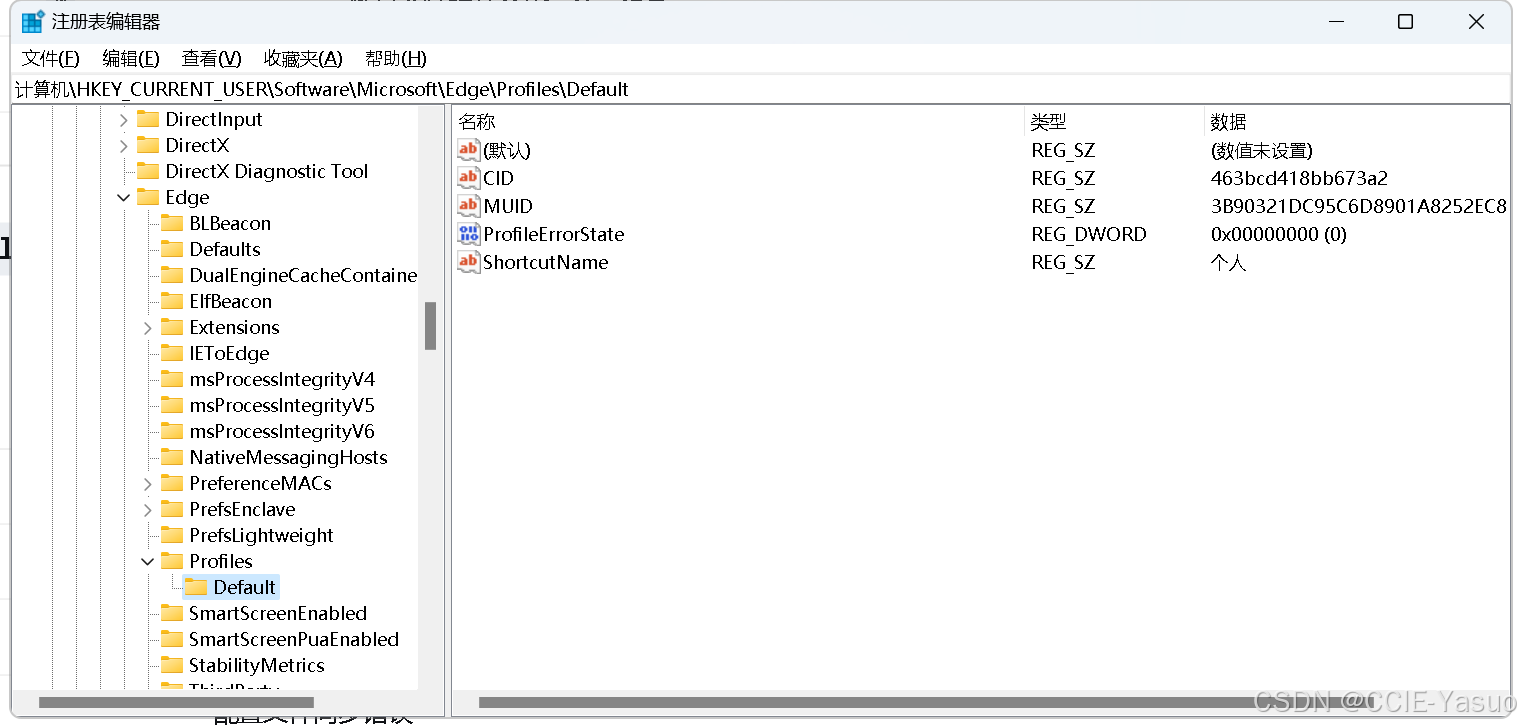Expand the PrefsEnclave key

point(148,510)
